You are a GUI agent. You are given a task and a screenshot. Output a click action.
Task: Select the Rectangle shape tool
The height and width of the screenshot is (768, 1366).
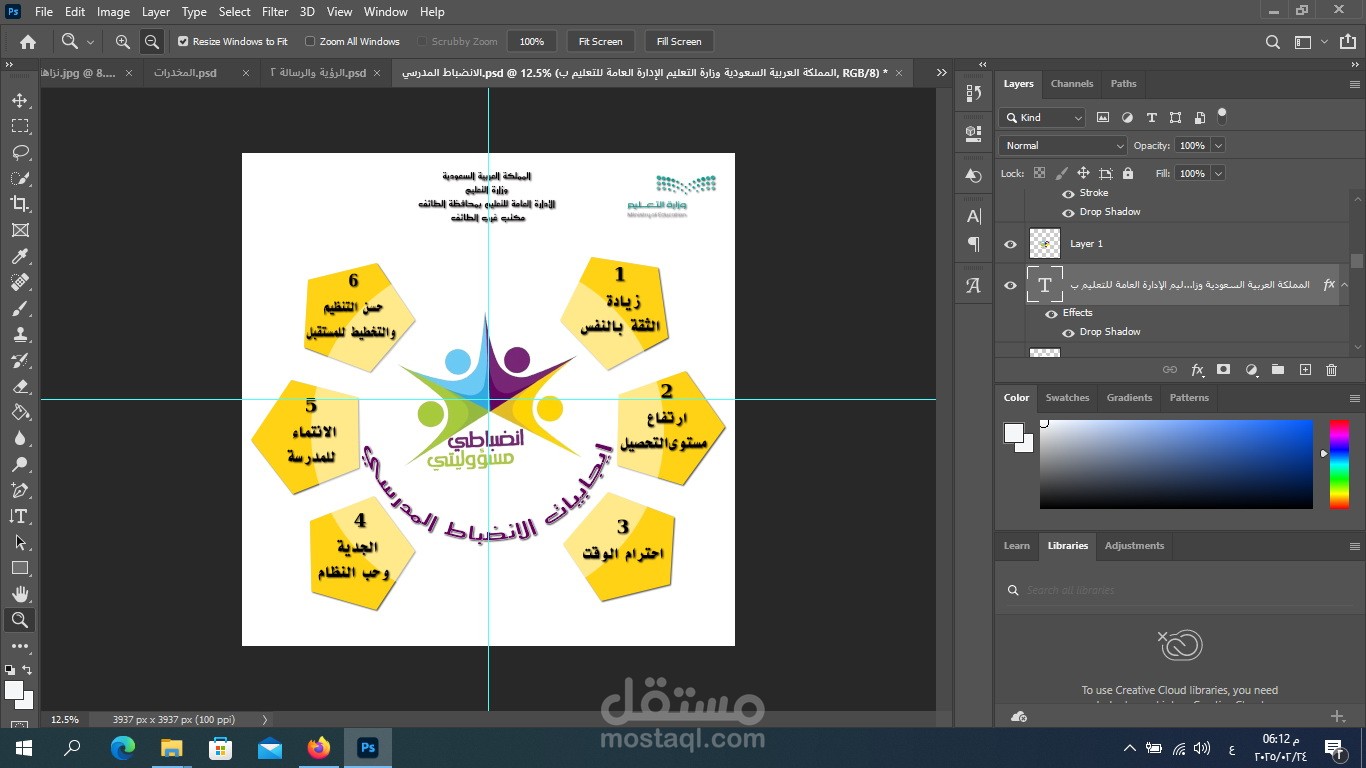click(x=20, y=568)
